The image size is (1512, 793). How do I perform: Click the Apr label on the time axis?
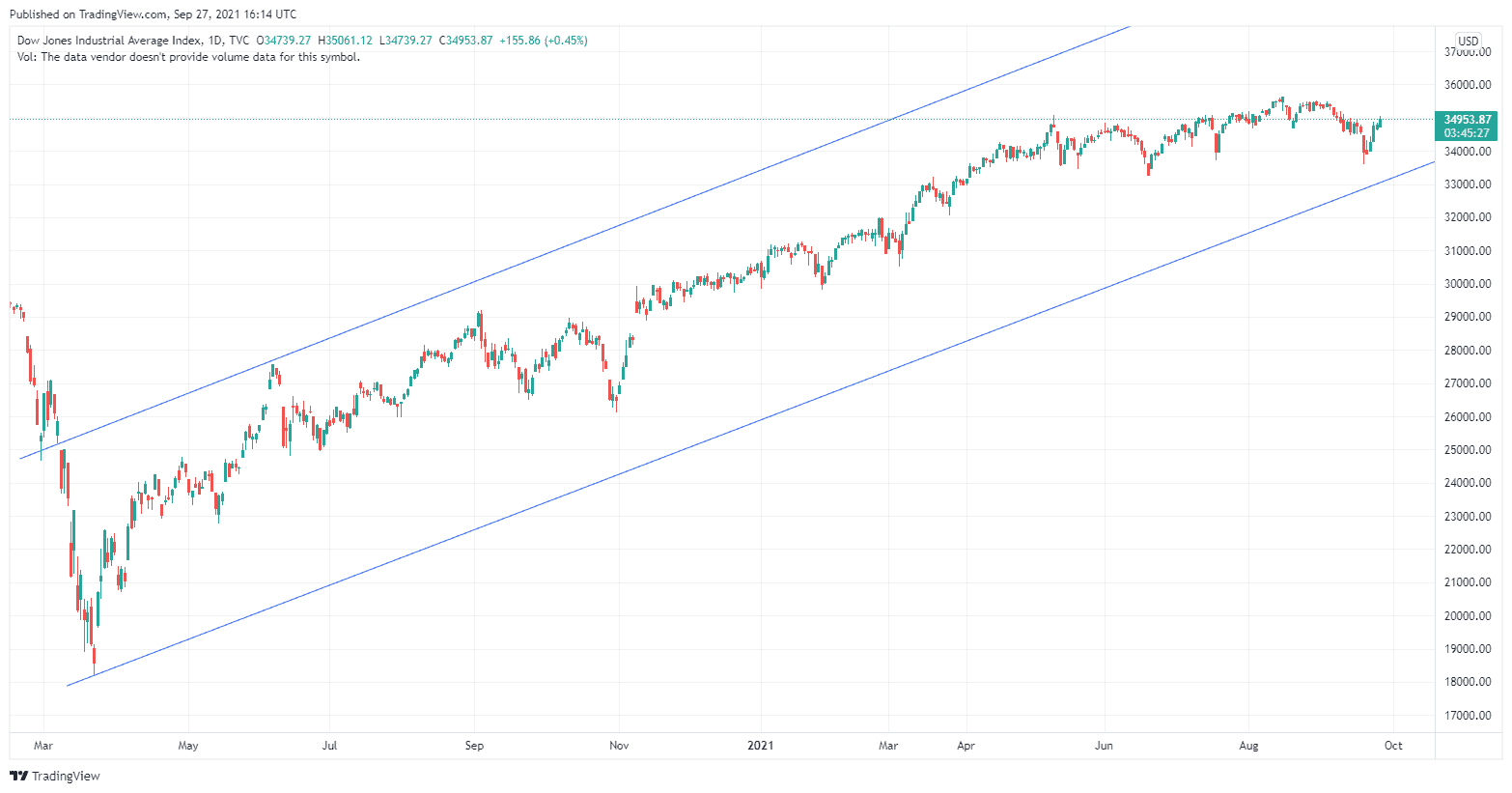(966, 746)
